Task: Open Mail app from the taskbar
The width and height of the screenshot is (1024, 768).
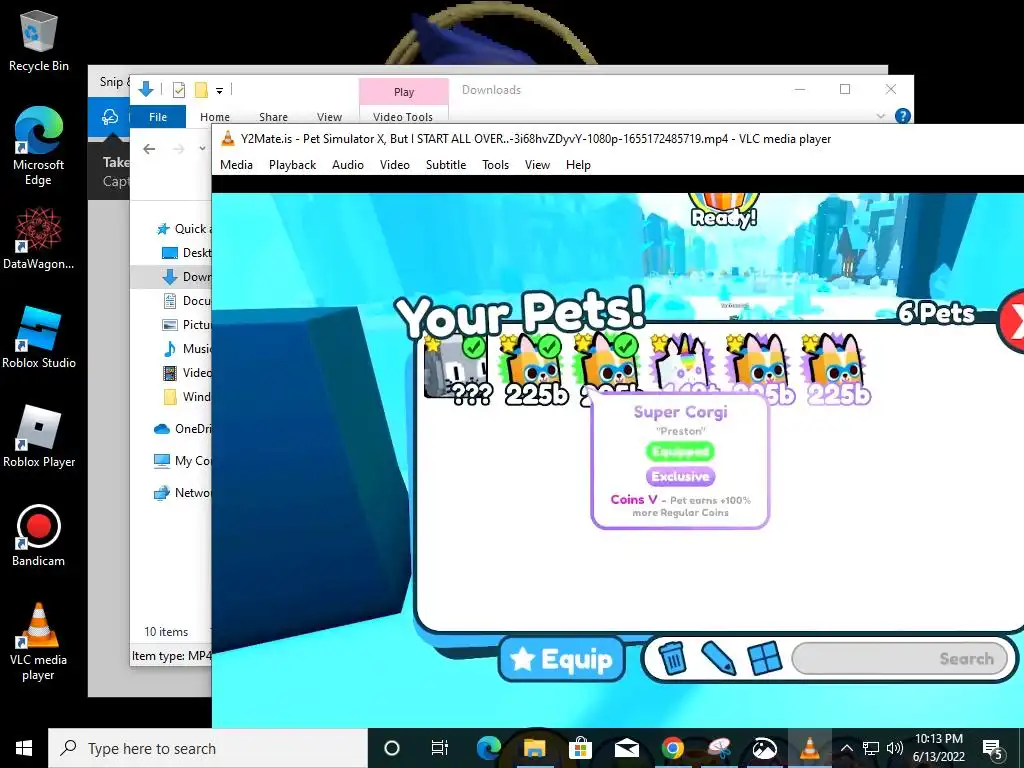Action: [x=626, y=748]
